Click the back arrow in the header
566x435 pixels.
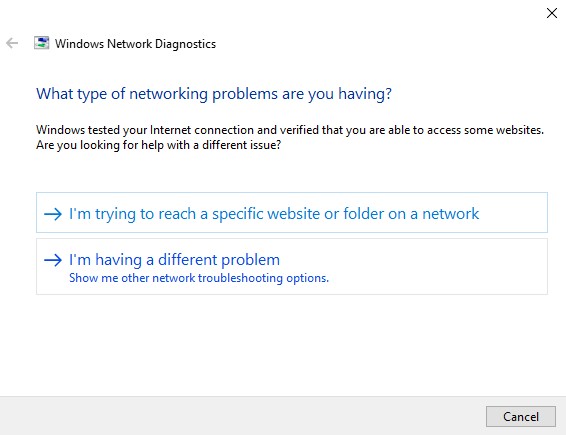[x=12, y=43]
